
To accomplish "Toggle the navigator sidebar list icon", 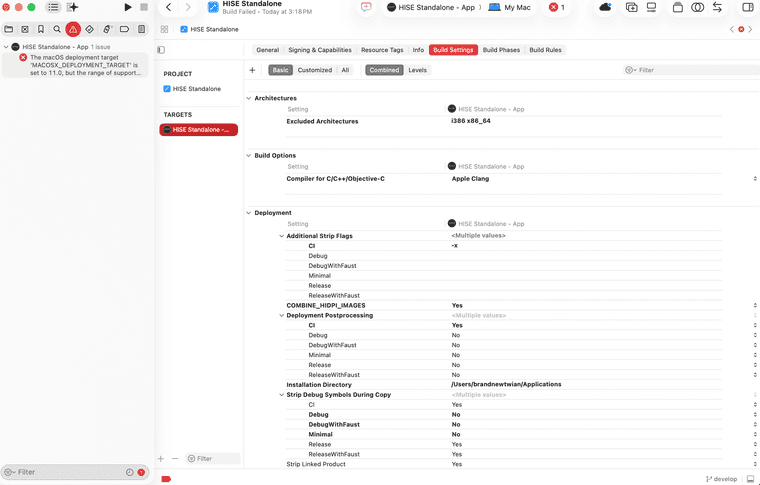I will click(x=53, y=7).
